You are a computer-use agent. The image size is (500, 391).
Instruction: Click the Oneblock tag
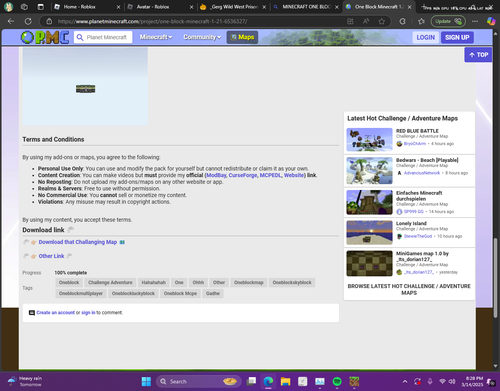click(x=69, y=283)
